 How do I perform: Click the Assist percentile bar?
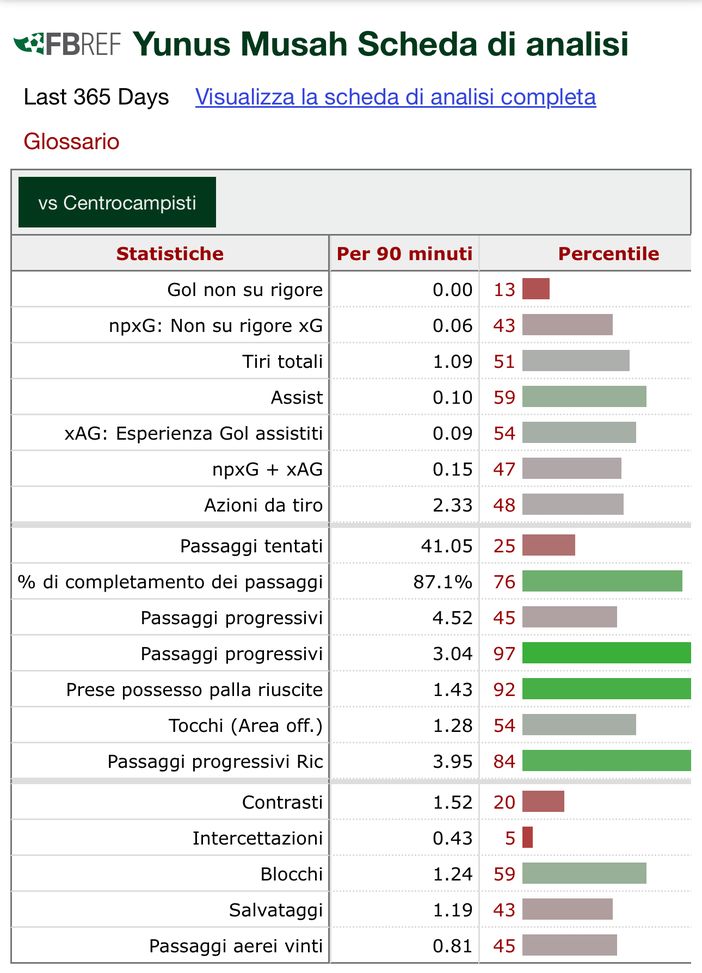click(584, 397)
